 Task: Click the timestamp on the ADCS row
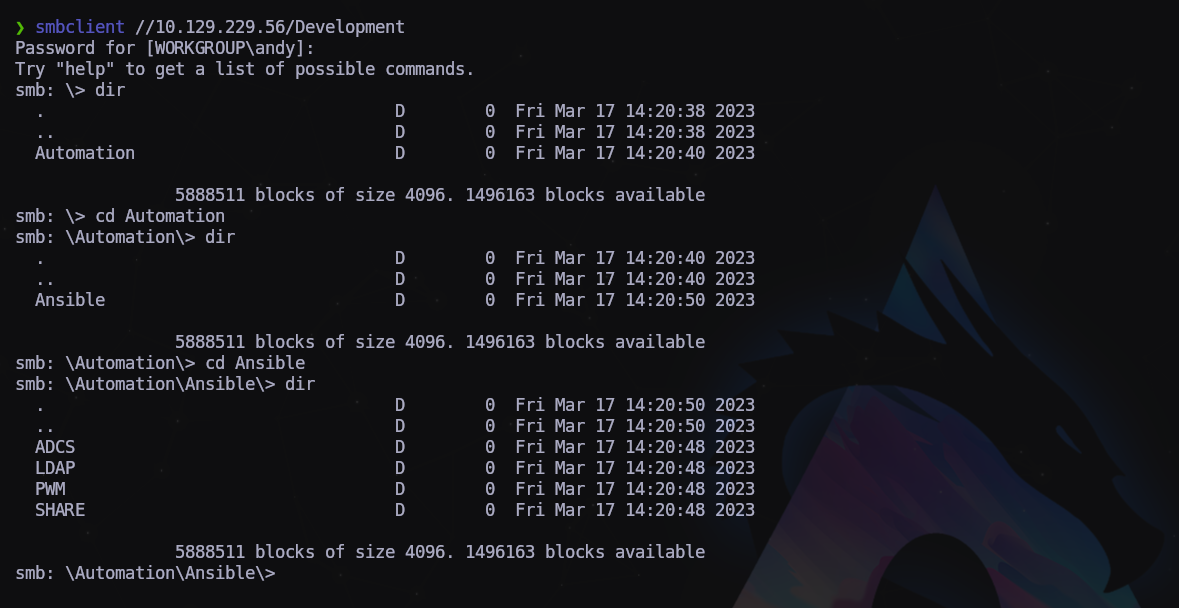coord(635,447)
